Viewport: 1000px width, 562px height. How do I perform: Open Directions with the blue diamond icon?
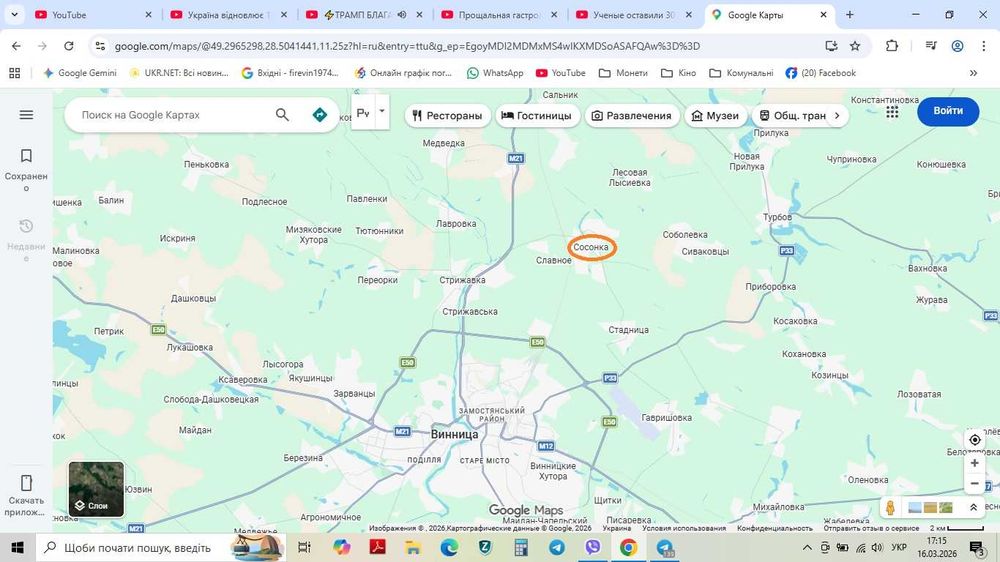pyautogui.click(x=320, y=115)
